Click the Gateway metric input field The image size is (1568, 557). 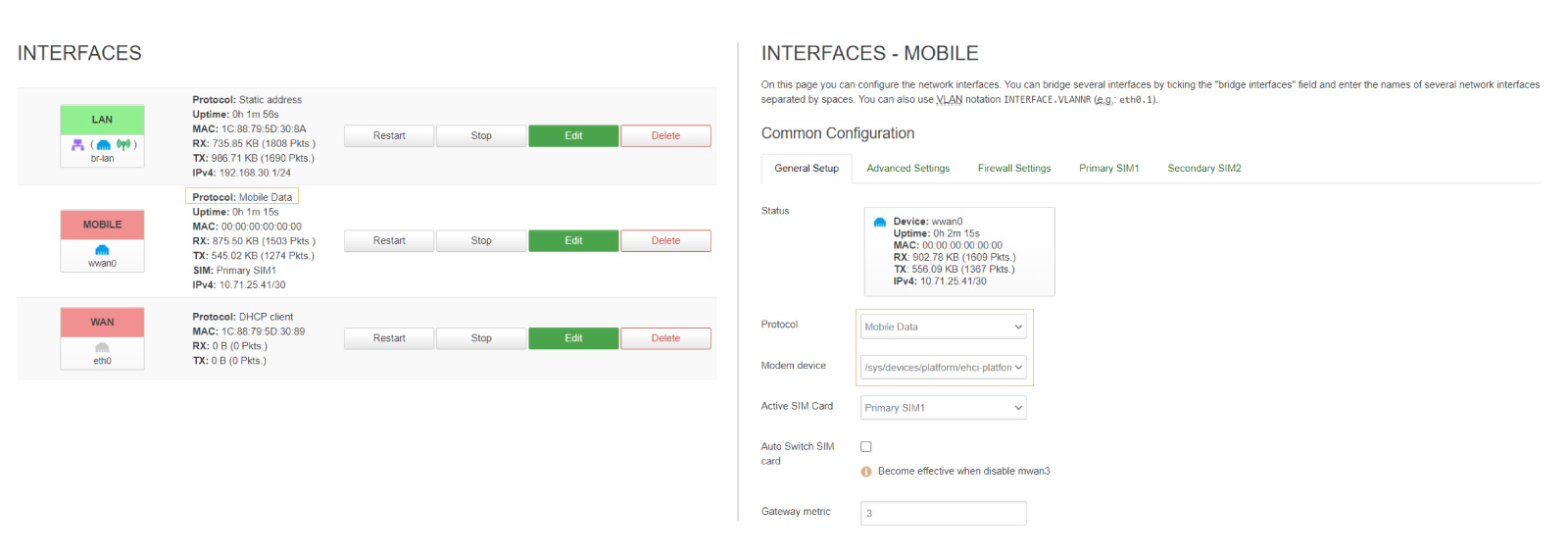[x=943, y=513]
